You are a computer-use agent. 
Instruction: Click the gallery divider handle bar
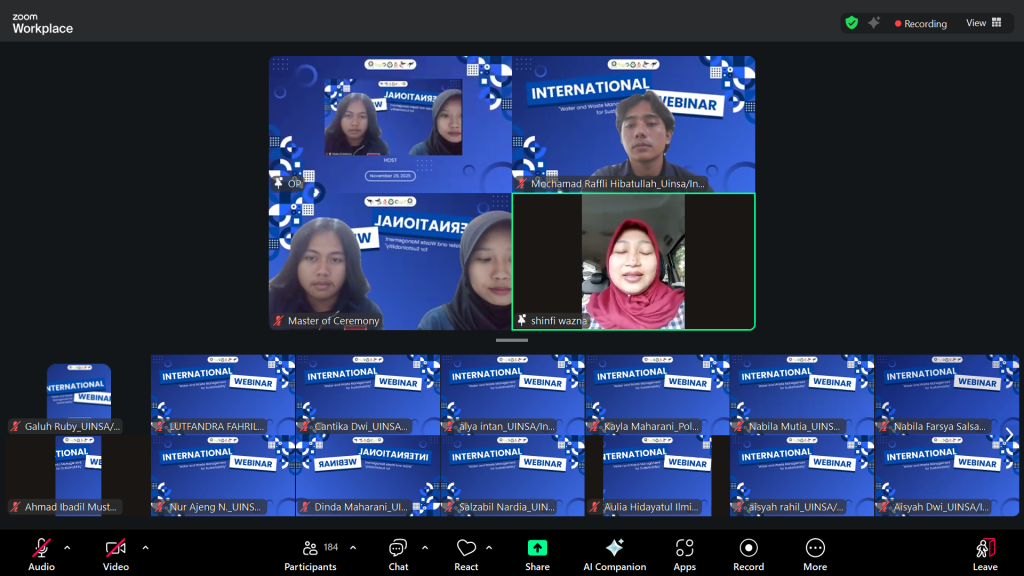pyautogui.click(x=512, y=341)
